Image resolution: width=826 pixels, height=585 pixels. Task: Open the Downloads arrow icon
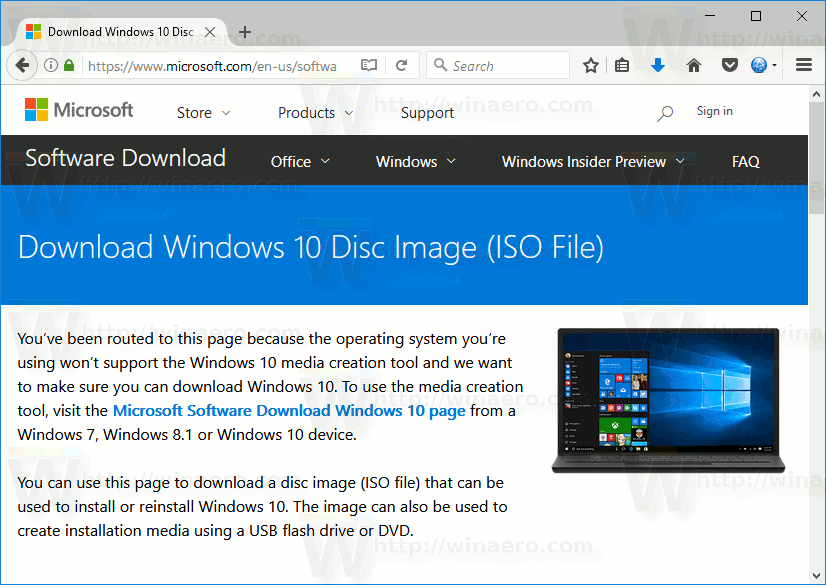[x=657, y=66]
